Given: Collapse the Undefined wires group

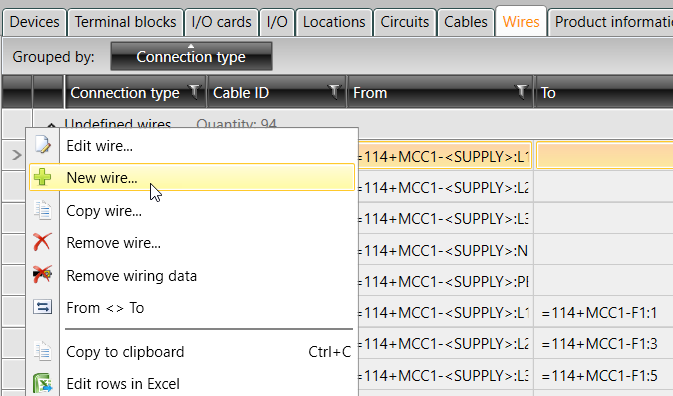Looking at the screenshot, I should point(51,125).
